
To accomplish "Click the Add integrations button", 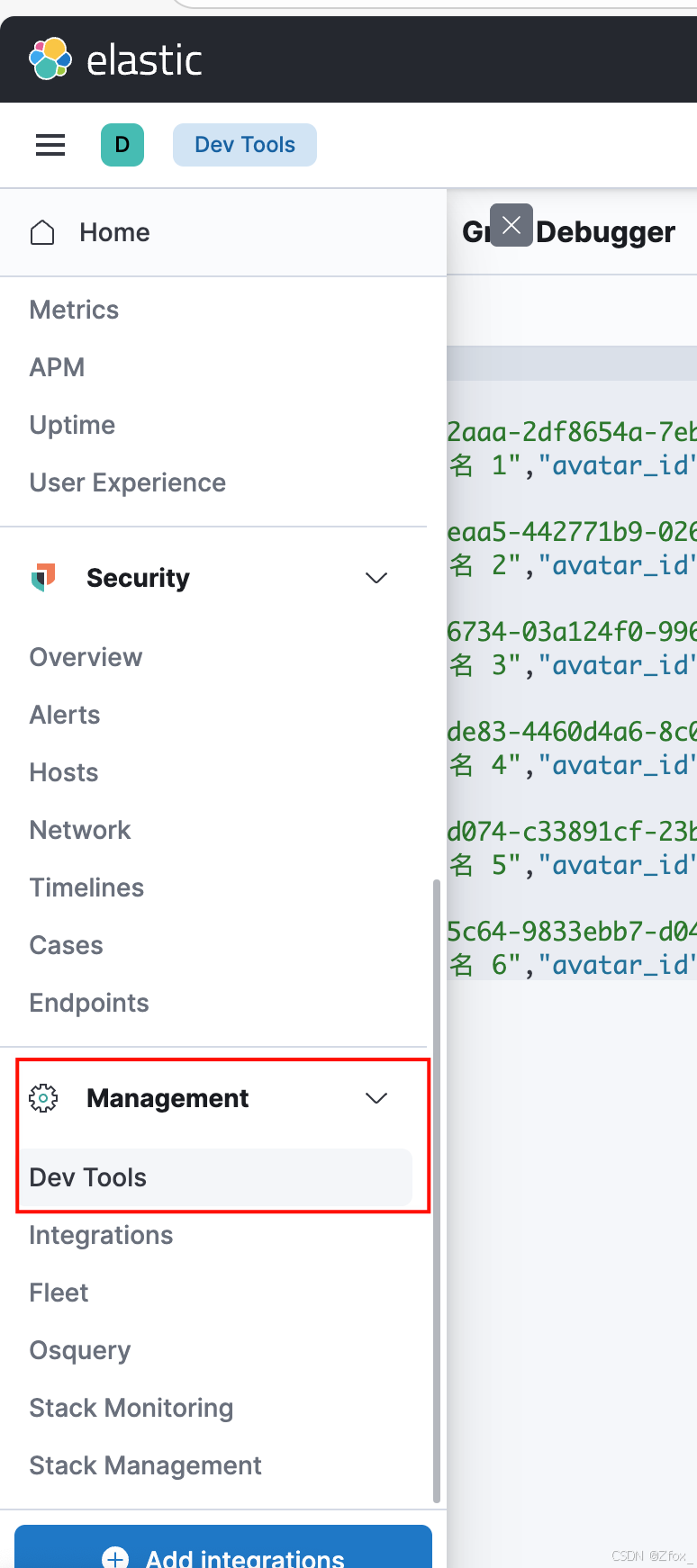I will (x=223, y=1548).
